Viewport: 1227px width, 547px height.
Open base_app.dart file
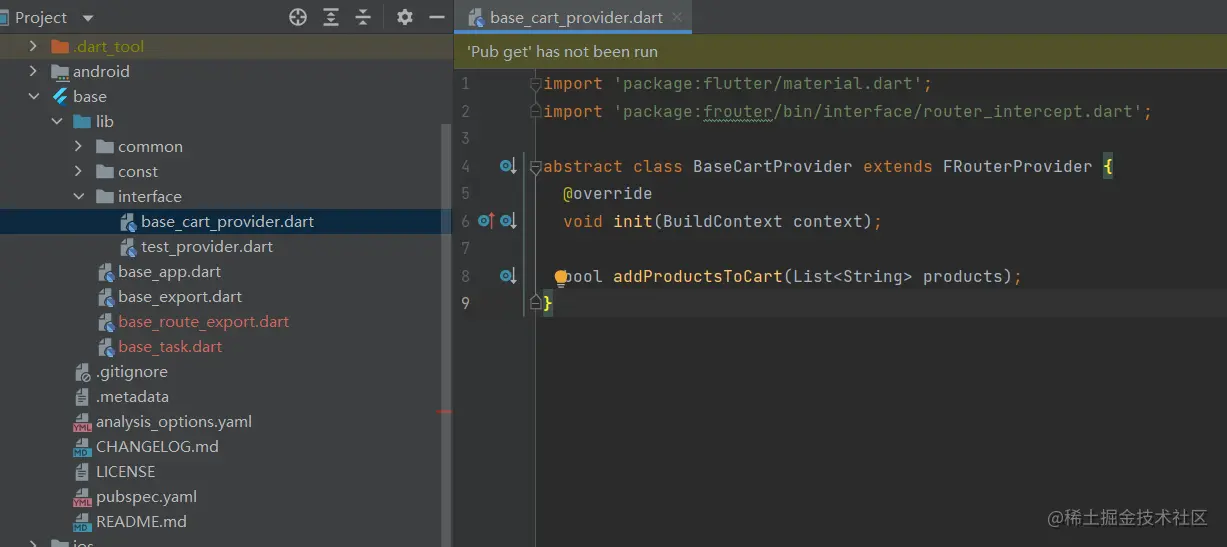[x=169, y=271]
